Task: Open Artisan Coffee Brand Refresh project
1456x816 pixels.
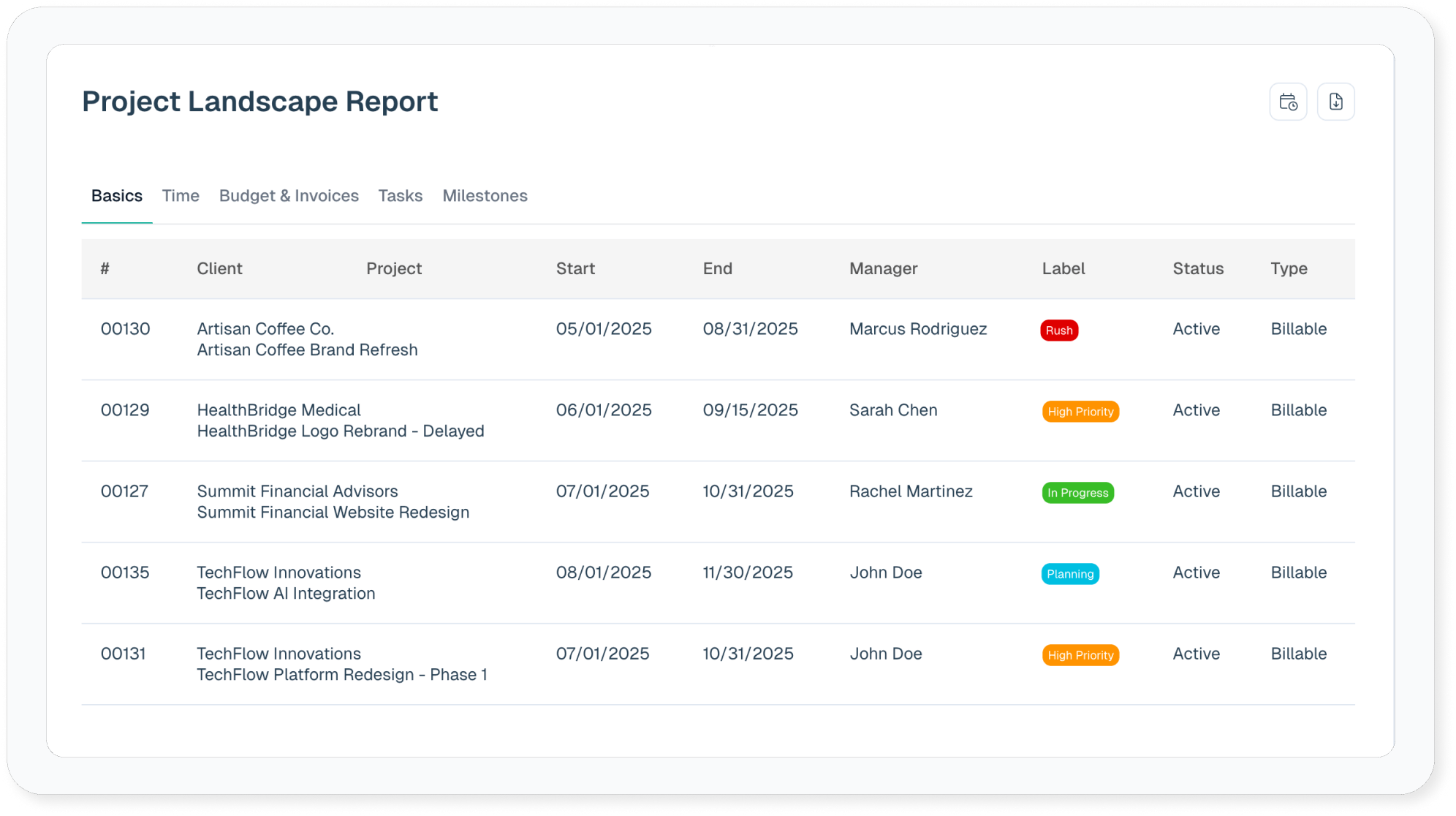Action: point(307,350)
